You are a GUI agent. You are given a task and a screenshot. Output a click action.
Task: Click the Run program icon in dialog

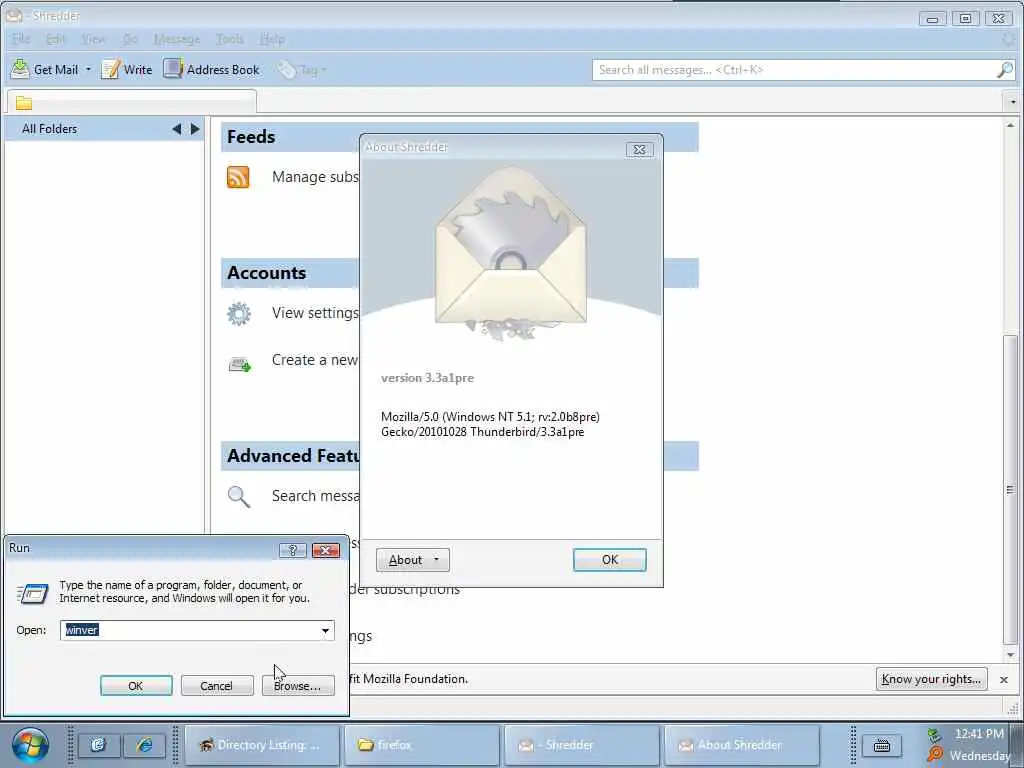pos(33,593)
